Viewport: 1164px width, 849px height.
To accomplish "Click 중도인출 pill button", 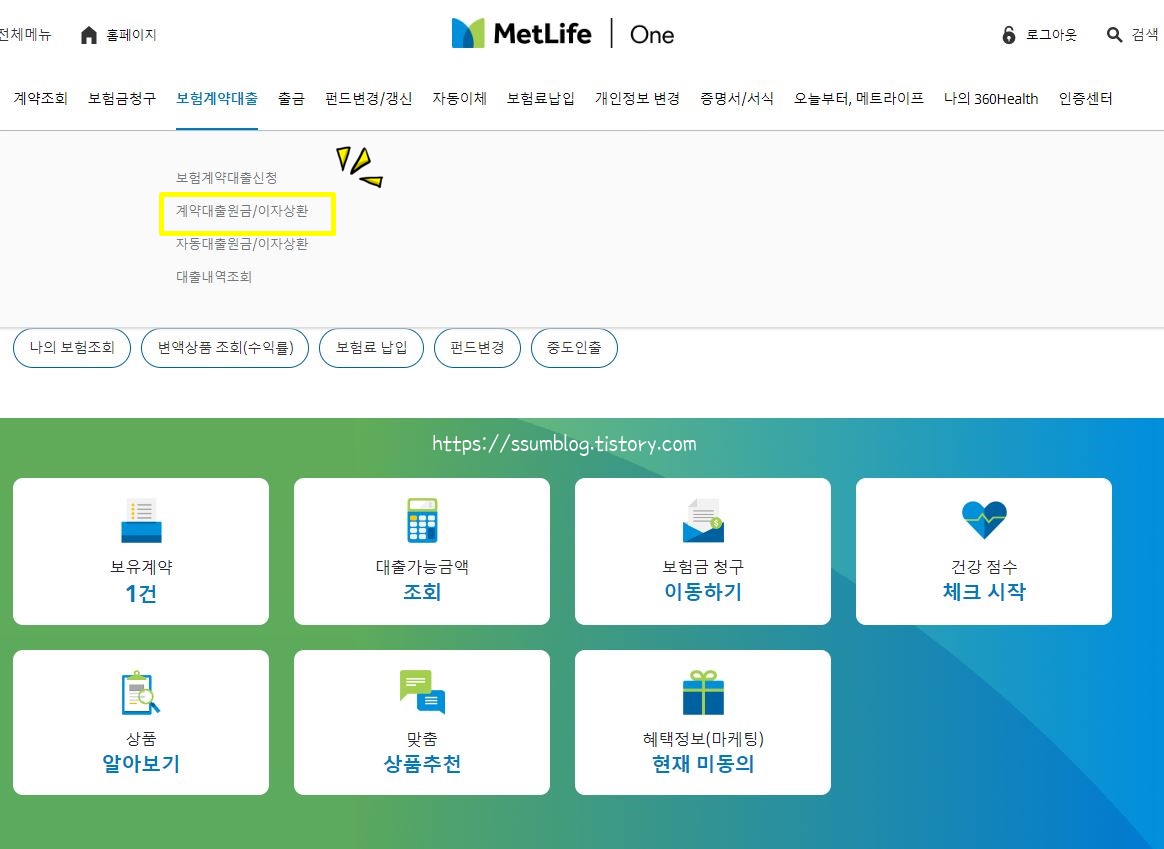I will pyautogui.click(x=574, y=347).
